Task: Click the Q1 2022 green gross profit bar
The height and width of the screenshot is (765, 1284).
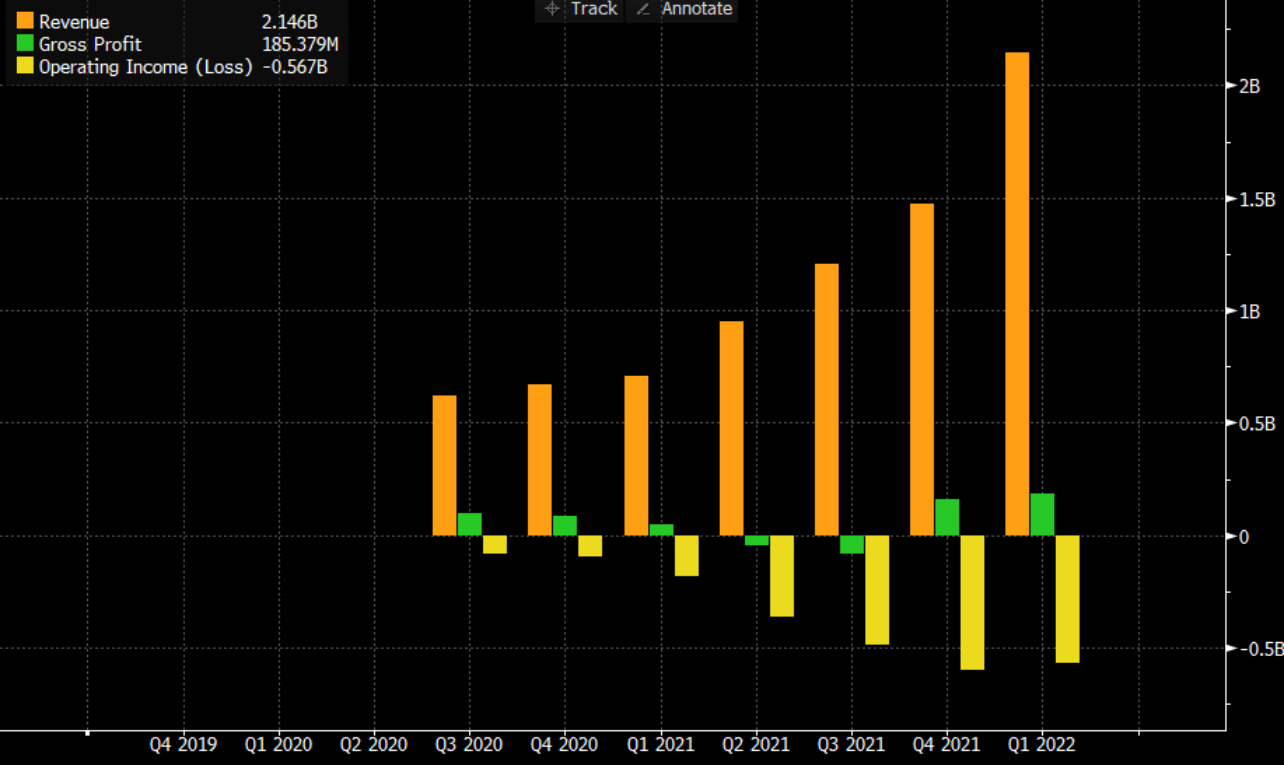Action: (1042, 515)
